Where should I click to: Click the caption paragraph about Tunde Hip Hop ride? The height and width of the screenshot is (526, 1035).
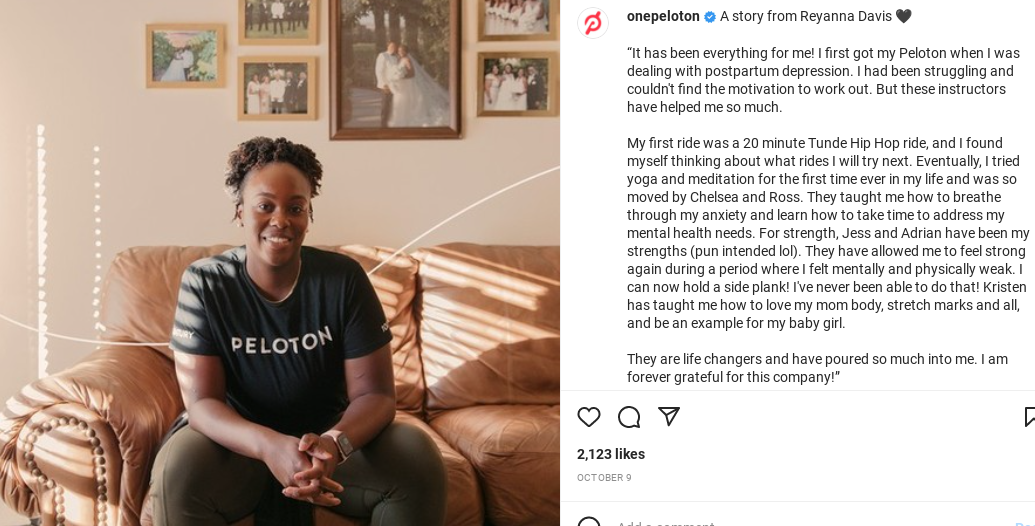(x=828, y=233)
